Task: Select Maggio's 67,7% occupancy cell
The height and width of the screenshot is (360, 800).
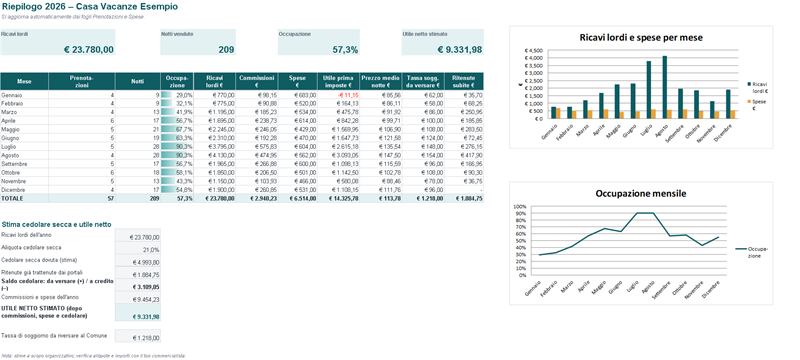Action: tap(177, 129)
